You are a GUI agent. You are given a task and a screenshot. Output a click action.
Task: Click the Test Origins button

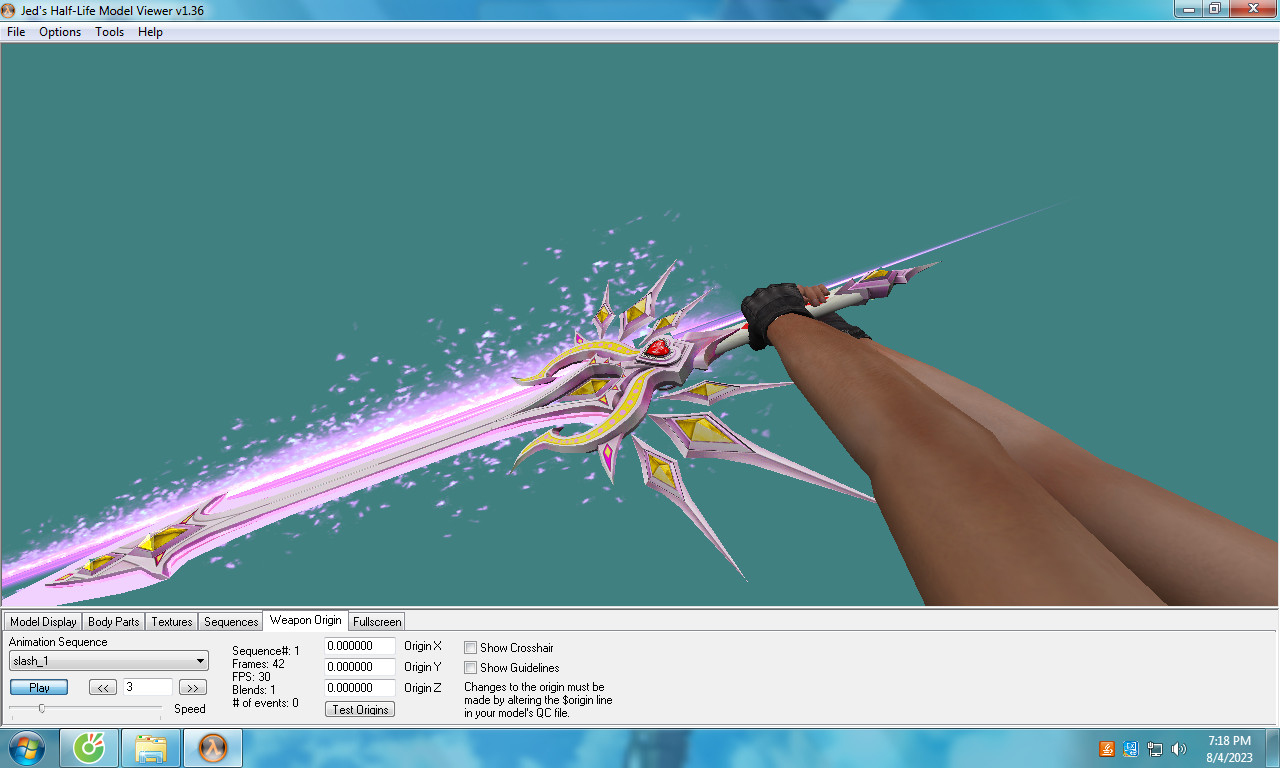(359, 709)
